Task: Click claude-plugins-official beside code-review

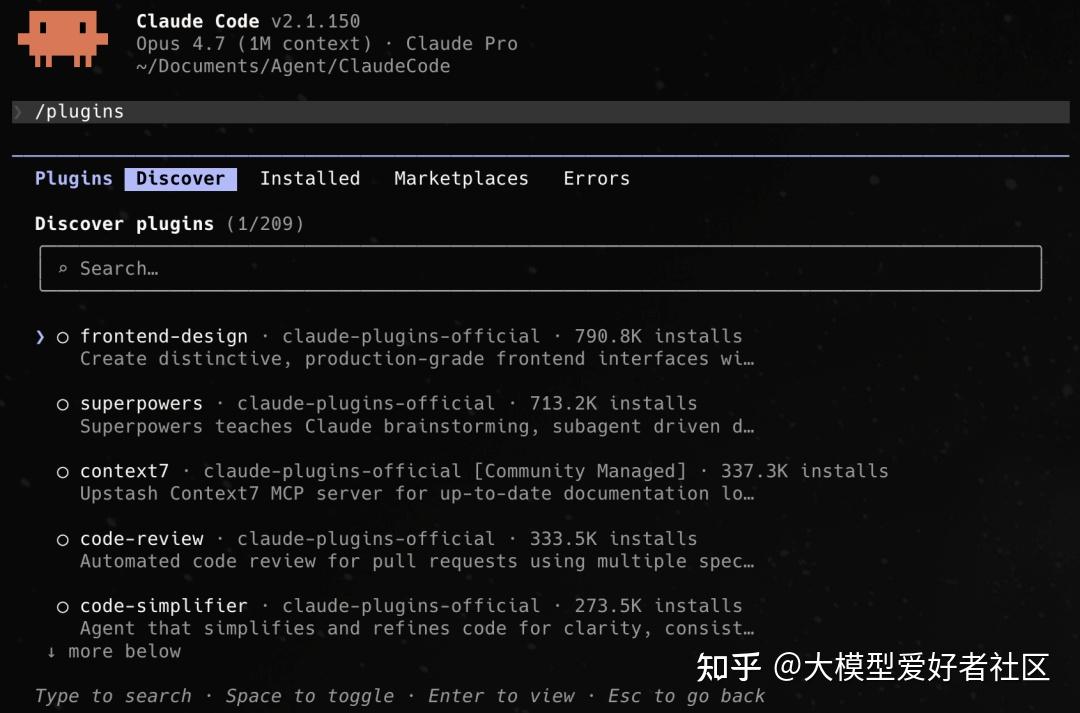Action: [366, 539]
